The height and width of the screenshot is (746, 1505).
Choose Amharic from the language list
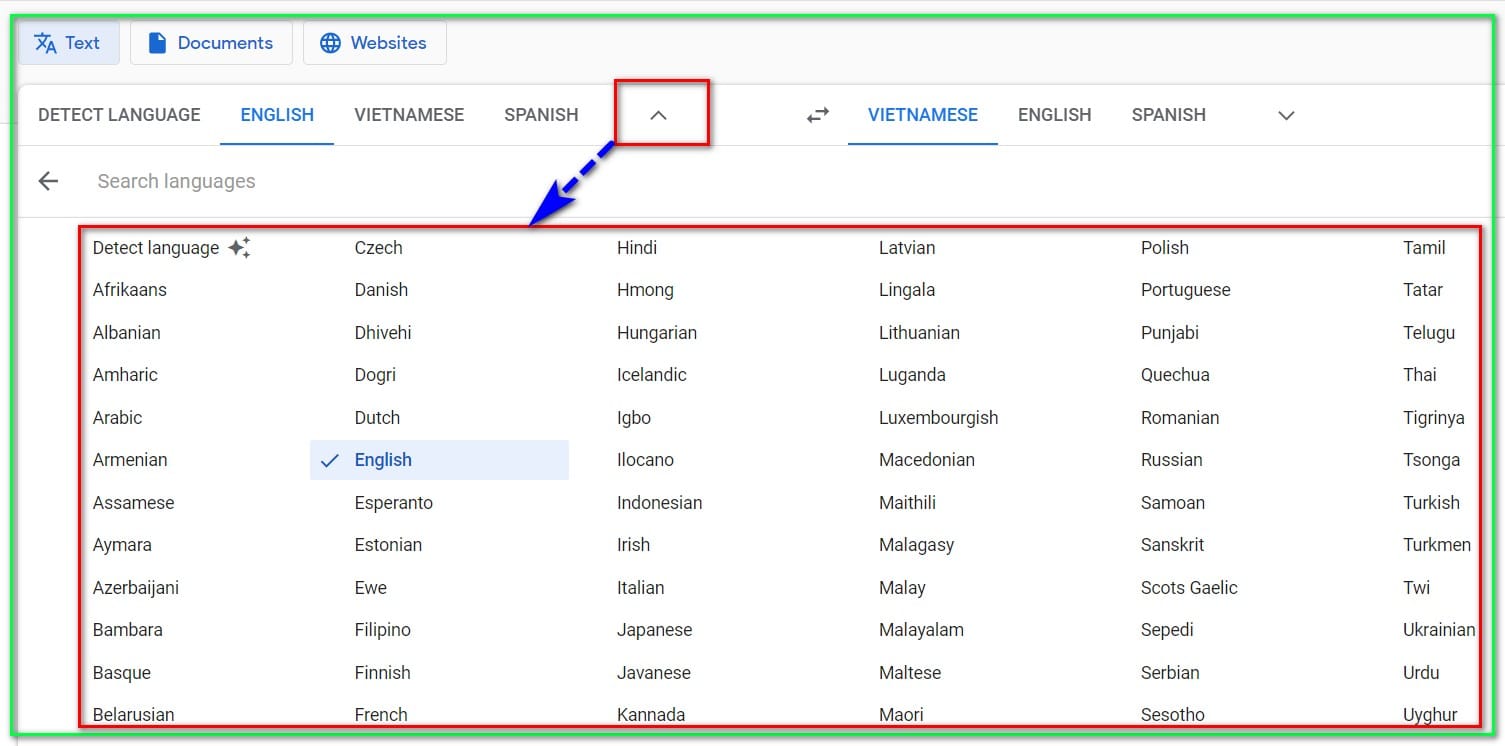pos(125,375)
